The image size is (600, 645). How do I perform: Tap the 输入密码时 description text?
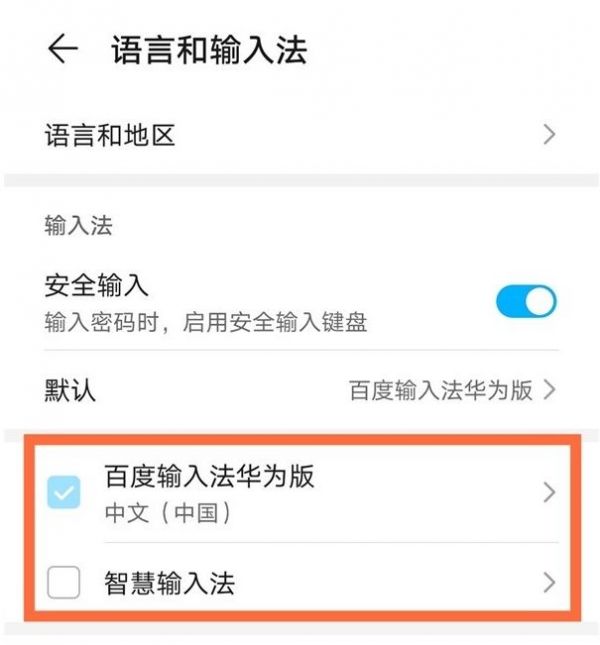point(206,322)
